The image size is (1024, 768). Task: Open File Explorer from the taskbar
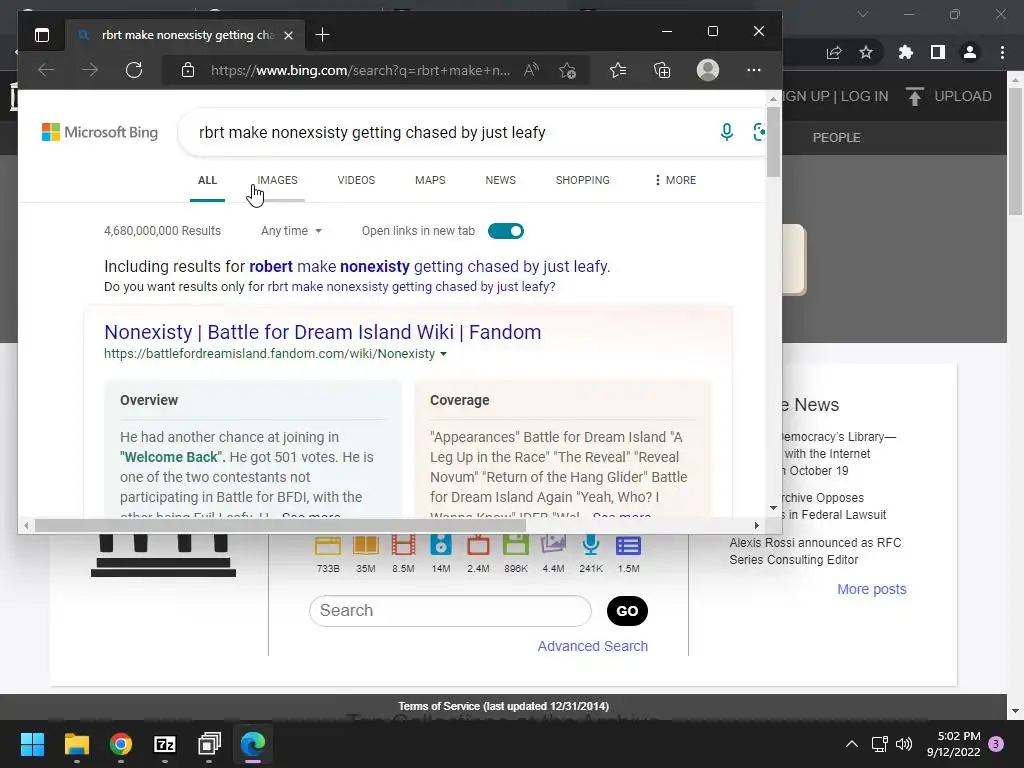76,744
